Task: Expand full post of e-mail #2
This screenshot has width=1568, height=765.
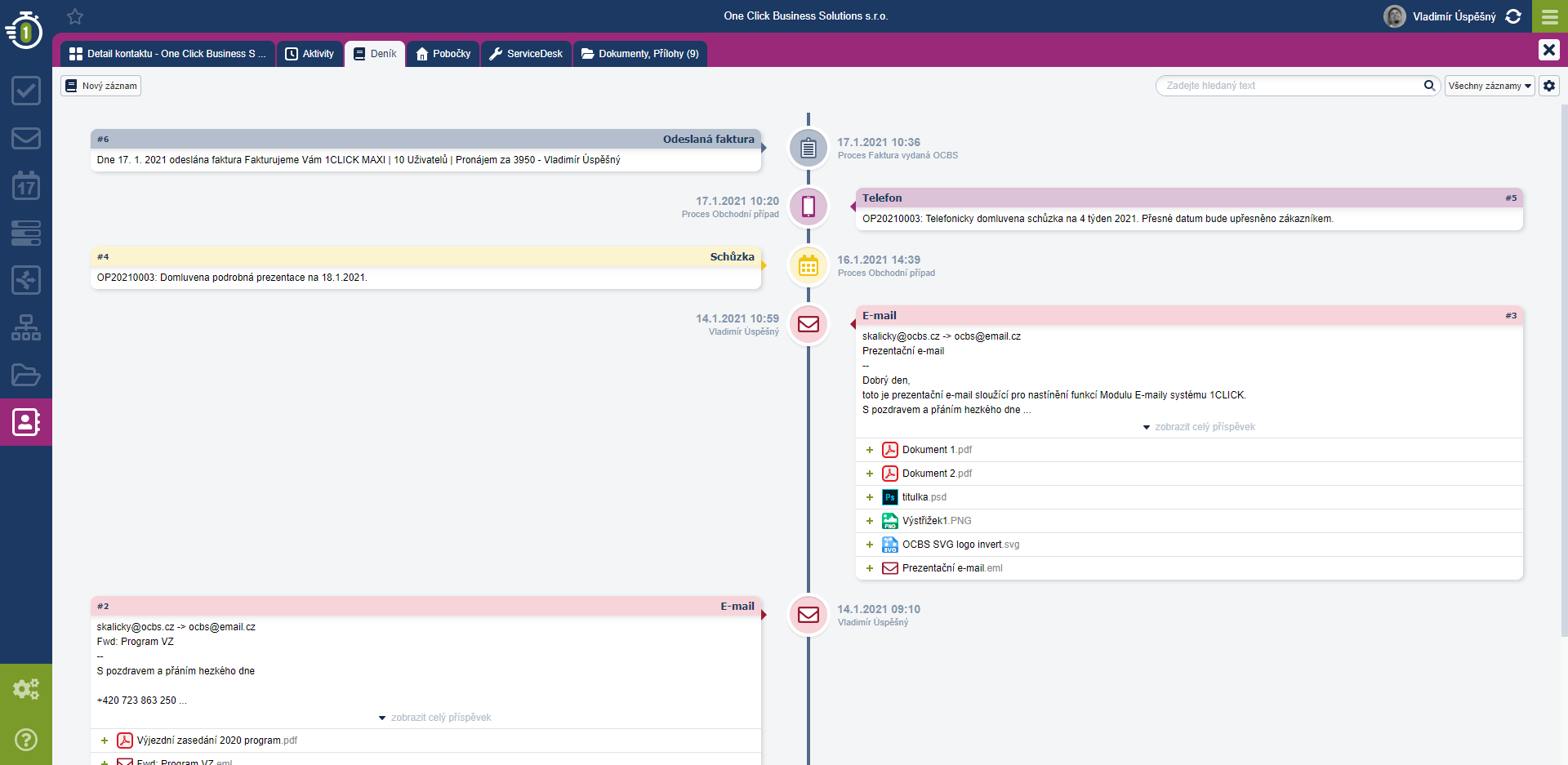Action: point(435,718)
